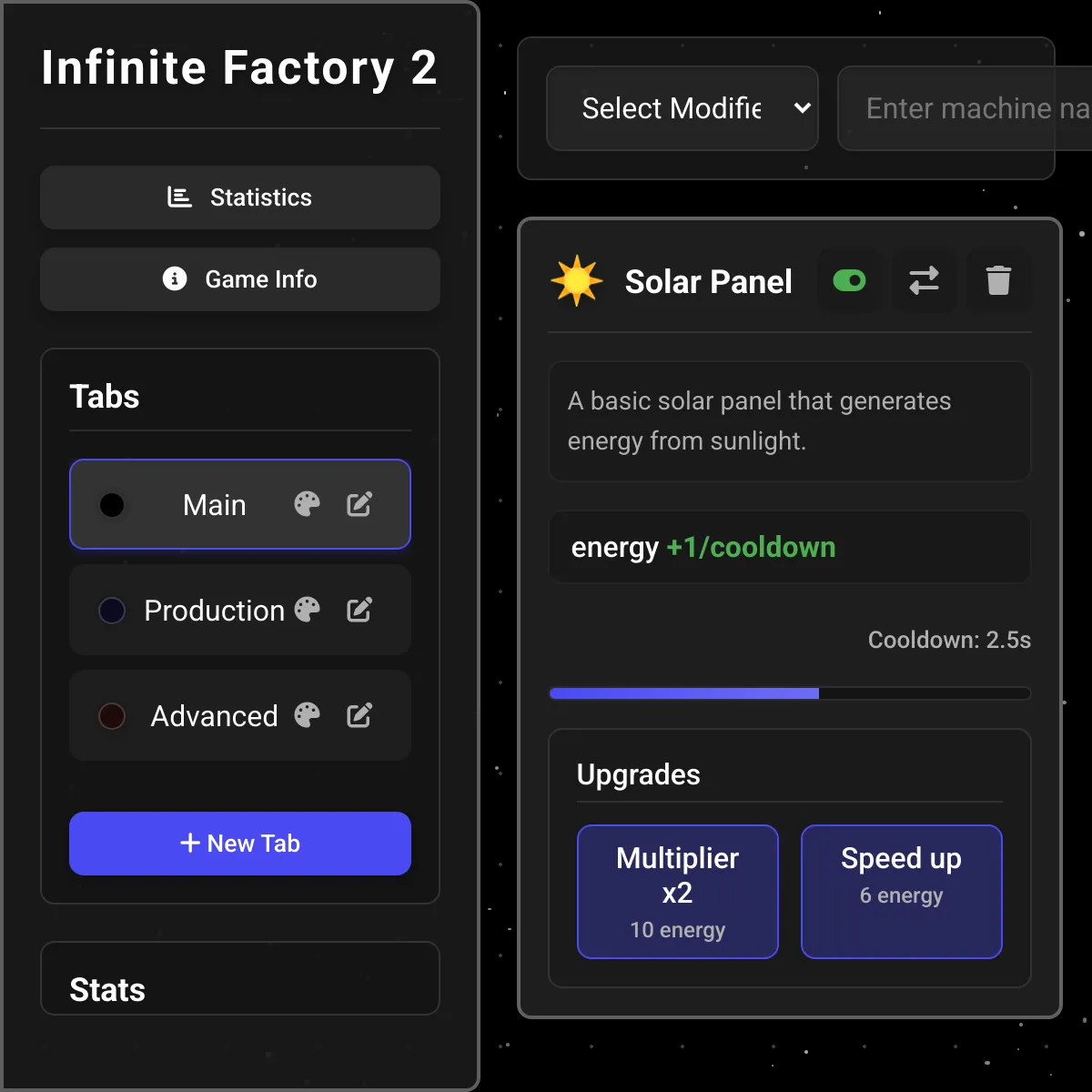Click the edit icon on Main tab
1092x1092 pixels.
[x=359, y=504]
